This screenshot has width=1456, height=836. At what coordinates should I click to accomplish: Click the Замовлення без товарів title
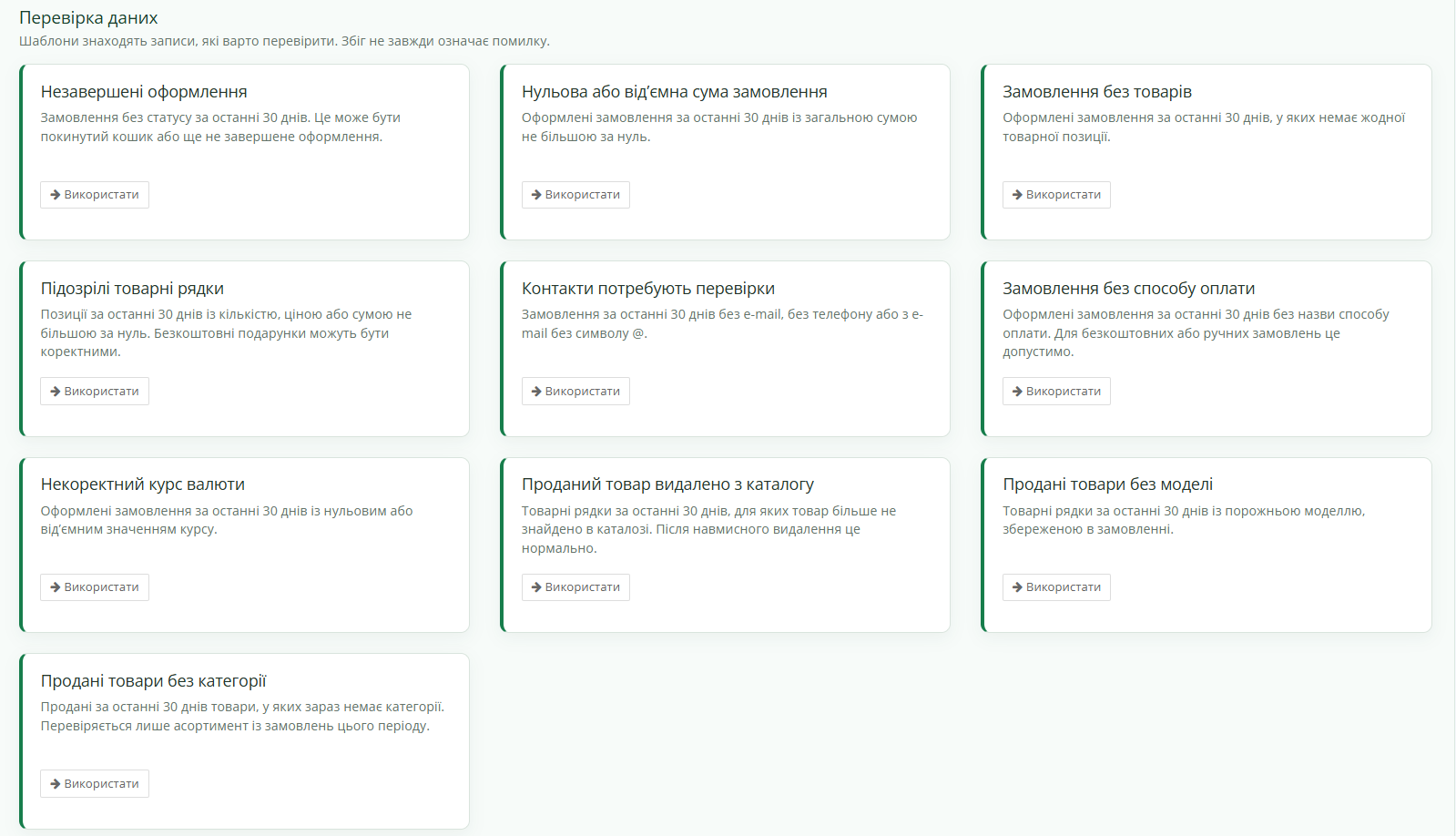[1097, 92]
